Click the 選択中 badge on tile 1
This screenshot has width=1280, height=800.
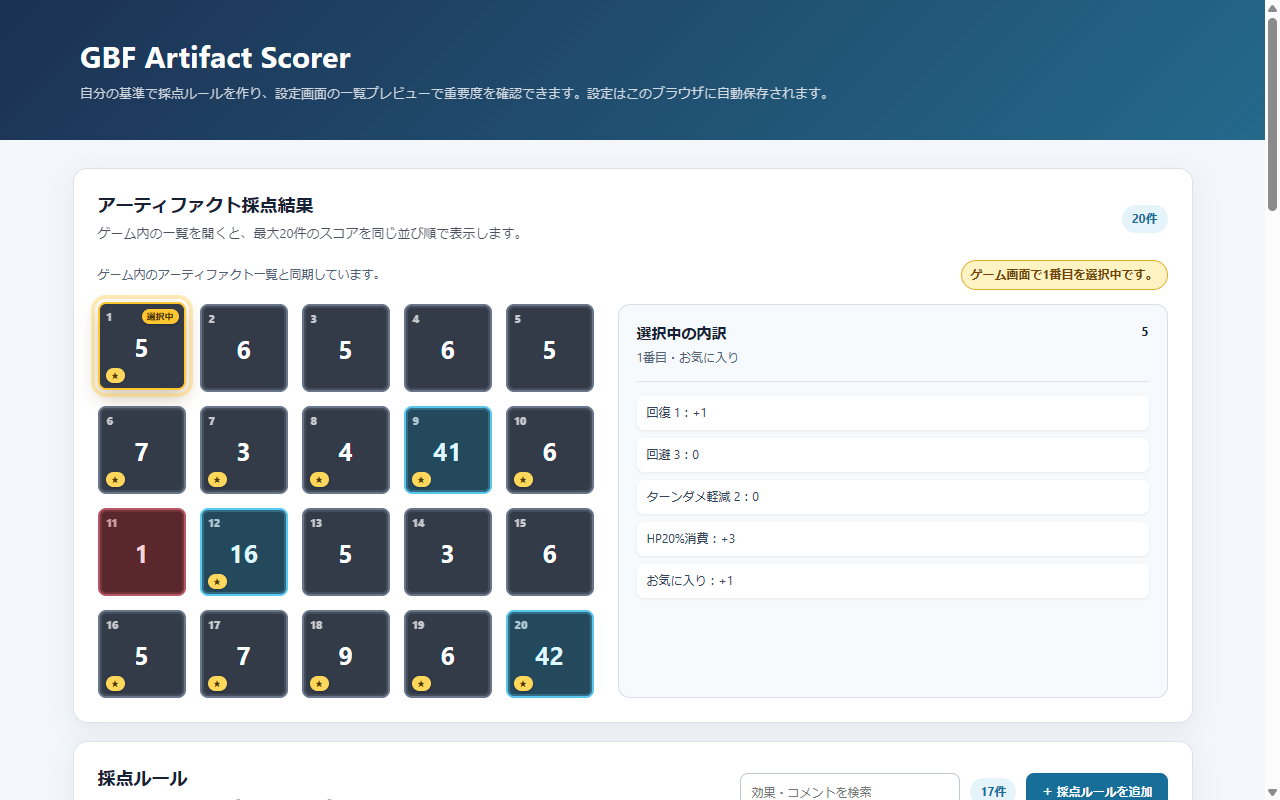pyautogui.click(x=160, y=317)
